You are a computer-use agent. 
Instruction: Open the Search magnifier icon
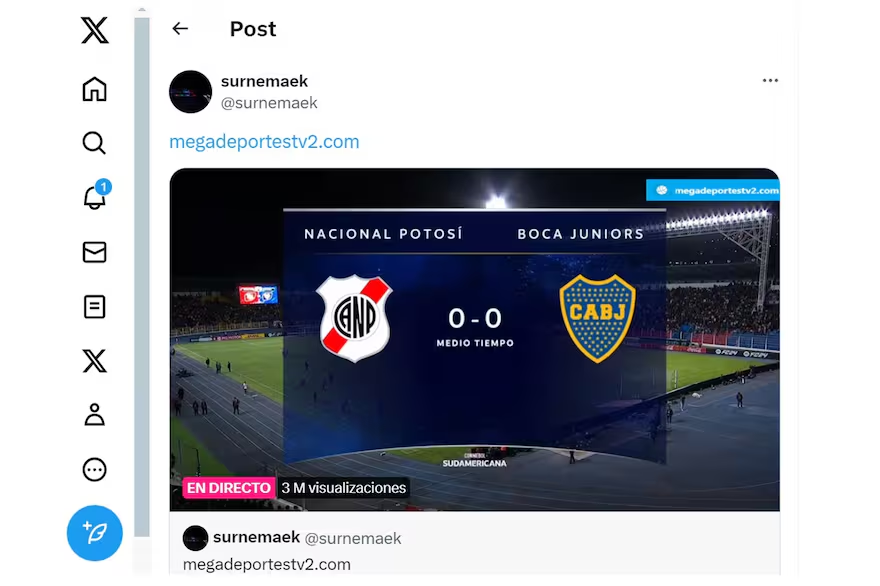94,143
